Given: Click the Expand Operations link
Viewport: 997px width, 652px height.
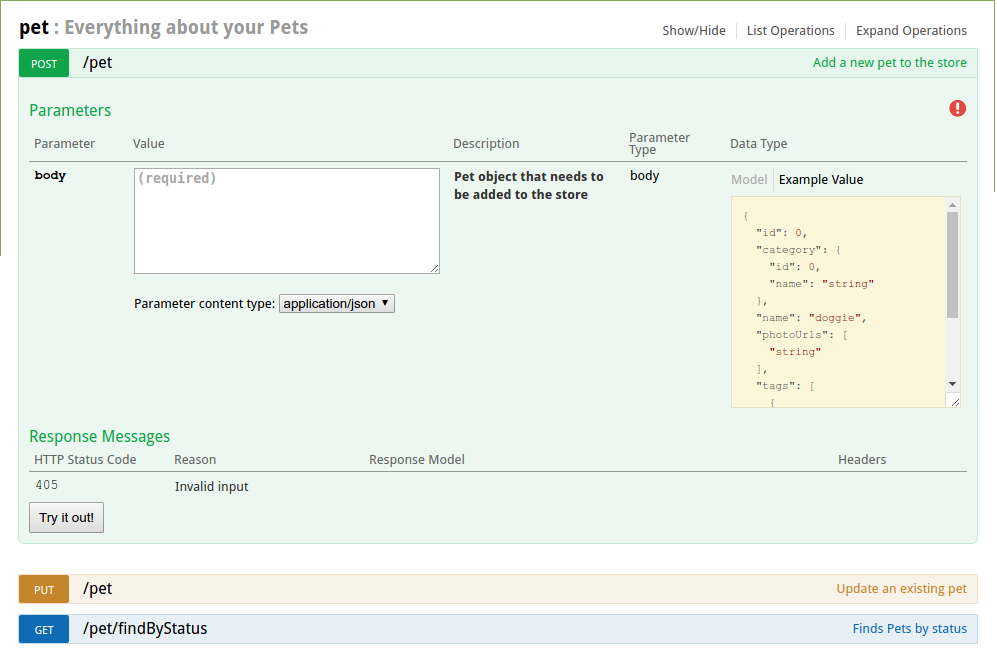Looking at the screenshot, I should tap(911, 31).
